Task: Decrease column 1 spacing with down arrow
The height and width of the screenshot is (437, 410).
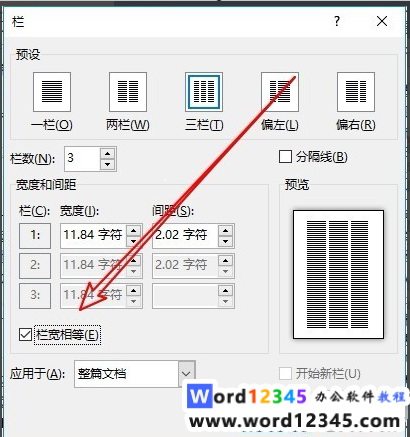Action: (226, 241)
